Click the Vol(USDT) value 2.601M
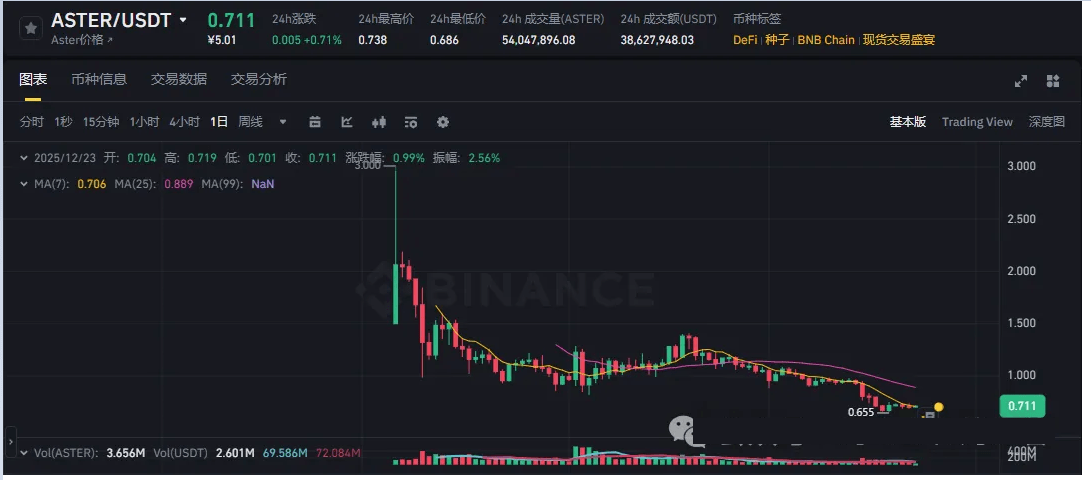The width and height of the screenshot is (1091, 480). (237, 453)
